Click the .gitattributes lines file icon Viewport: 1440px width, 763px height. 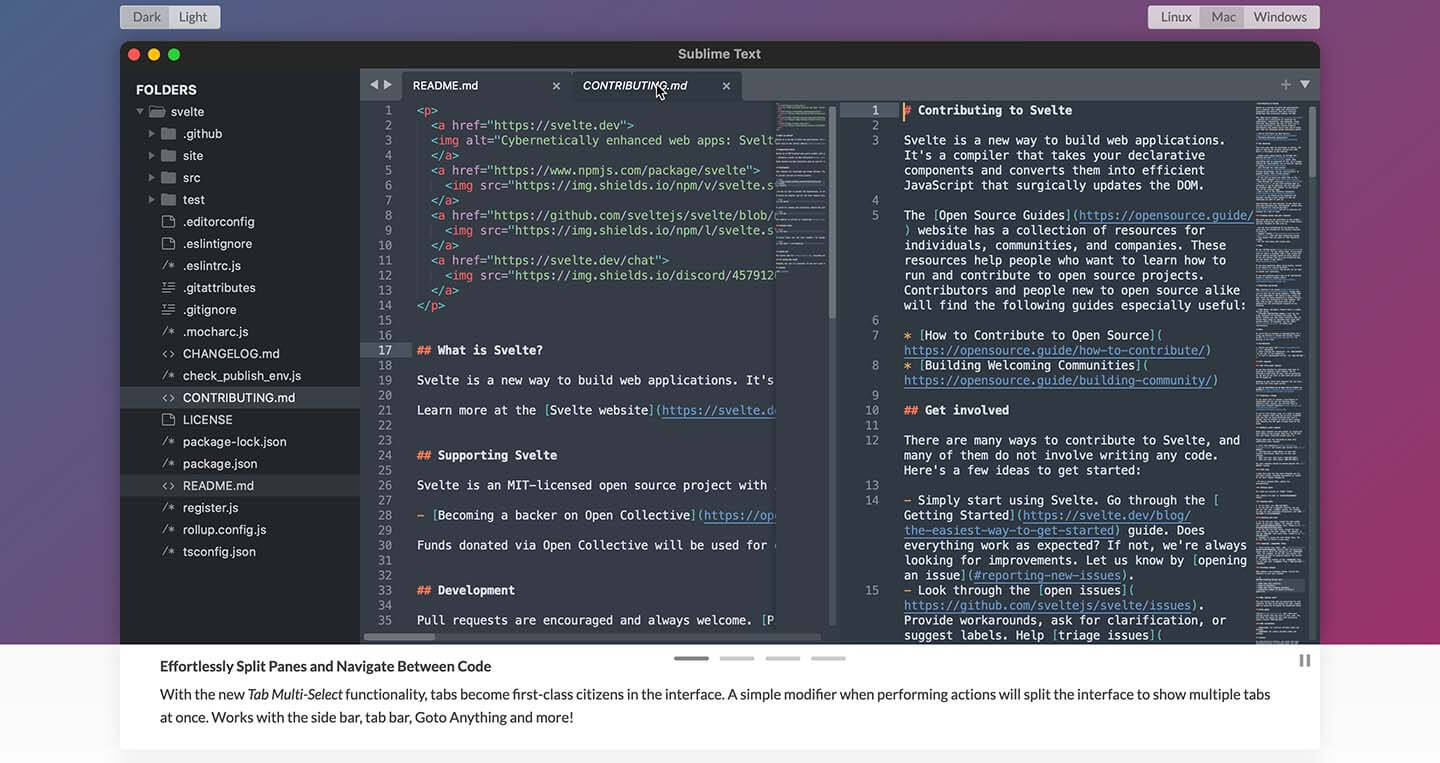pyautogui.click(x=168, y=288)
